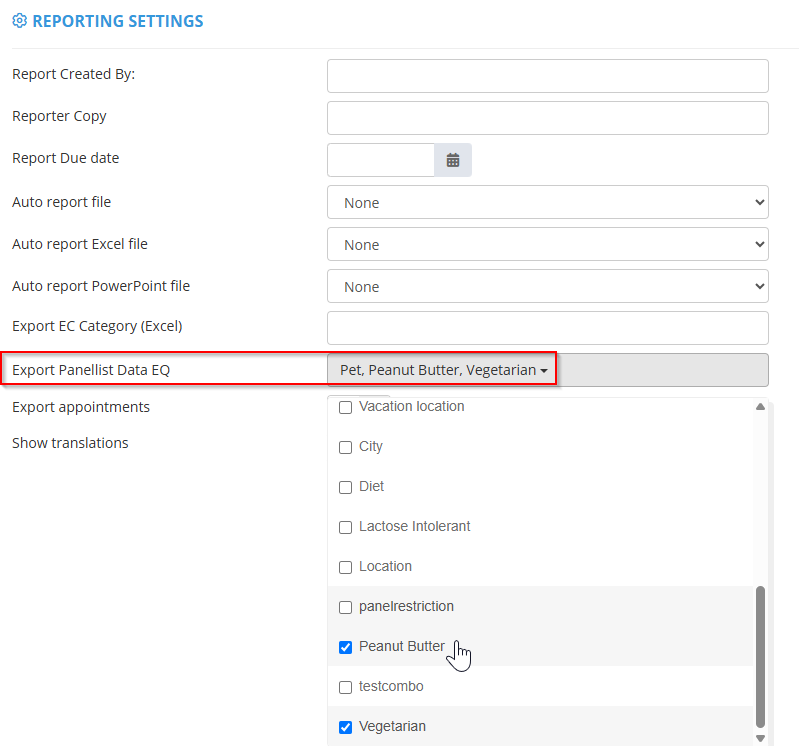
Task: Collapse the Export Panellist Data EQ multiselect
Action: (443, 370)
